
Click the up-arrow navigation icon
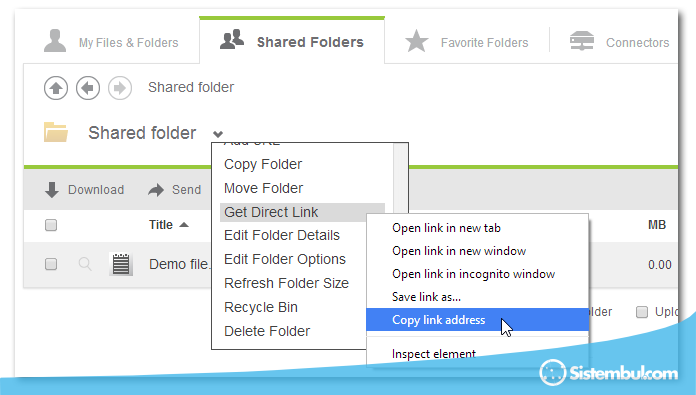tap(56, 88)
